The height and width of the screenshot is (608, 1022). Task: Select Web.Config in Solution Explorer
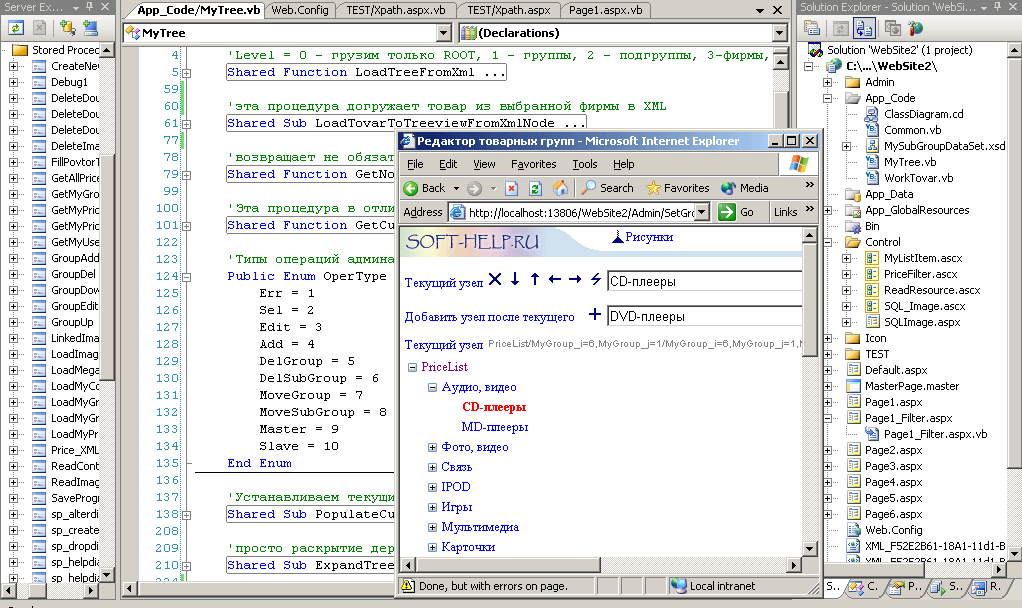(894, 530)
